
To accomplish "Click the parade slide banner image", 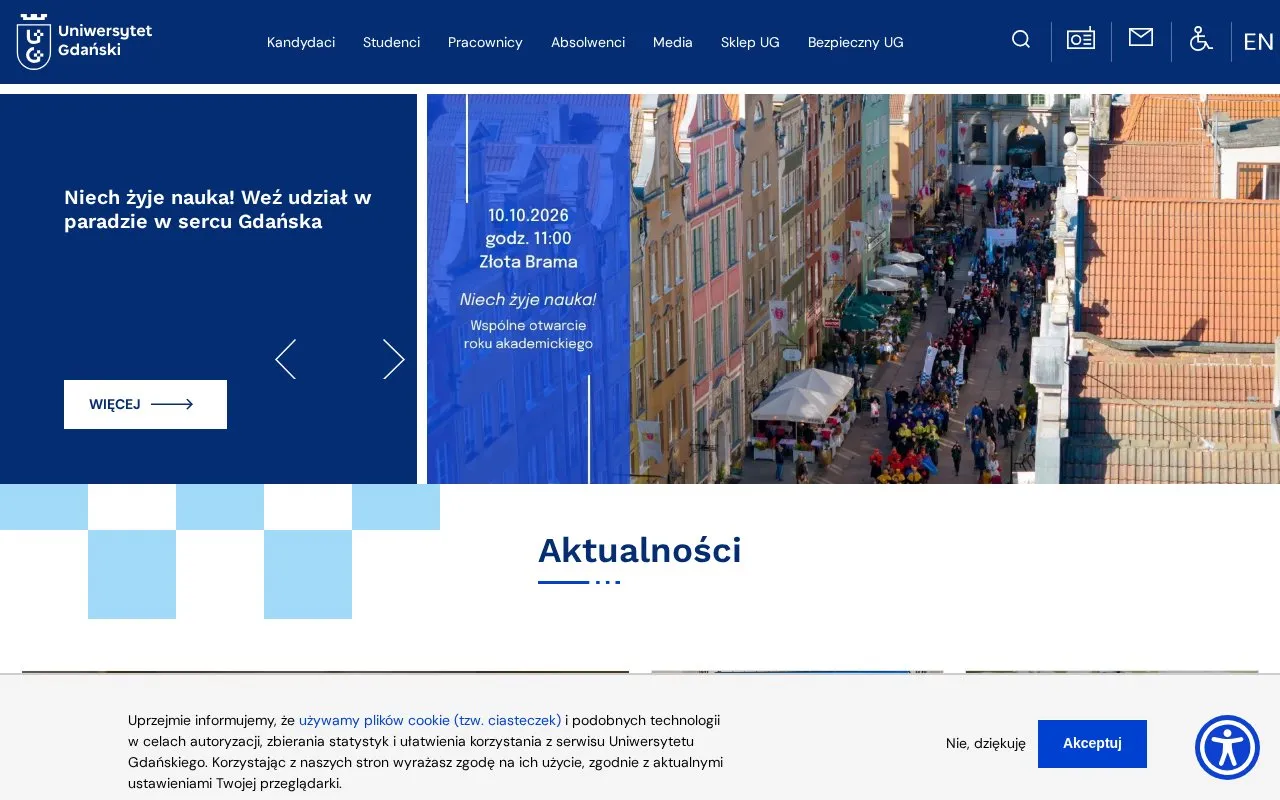I will tap(853, 289).
